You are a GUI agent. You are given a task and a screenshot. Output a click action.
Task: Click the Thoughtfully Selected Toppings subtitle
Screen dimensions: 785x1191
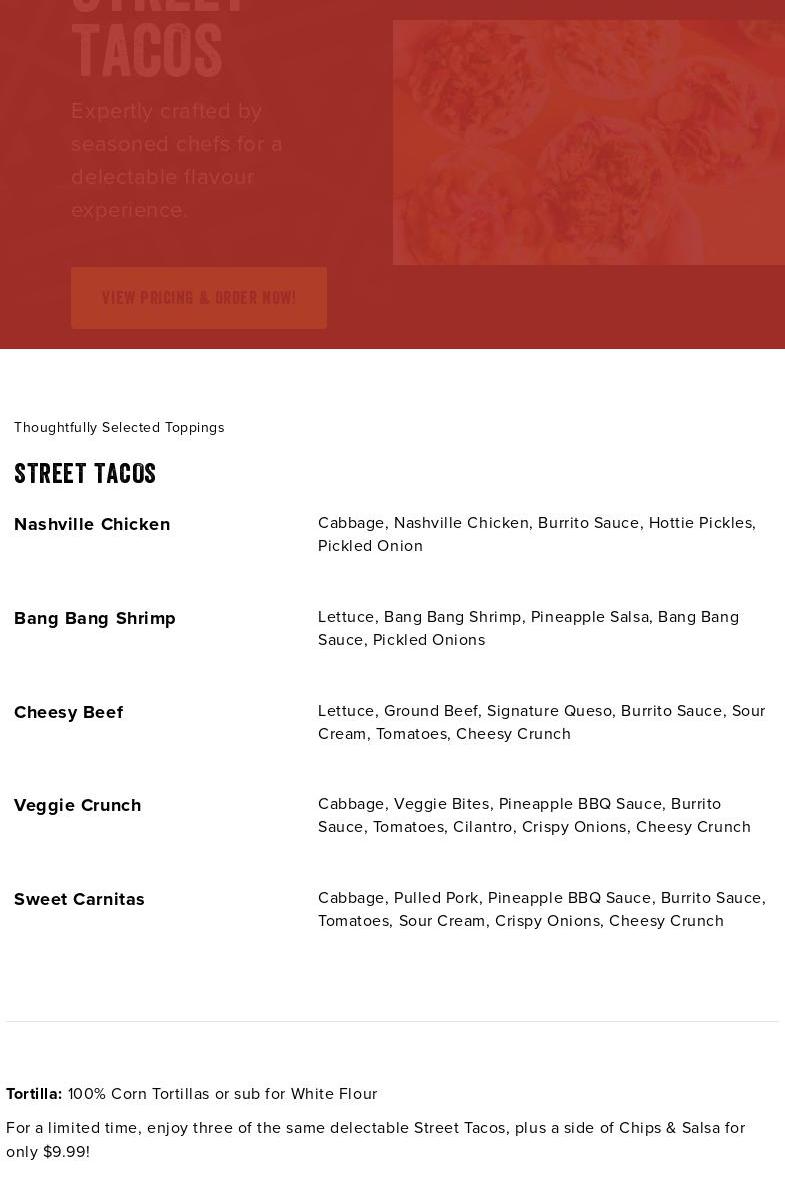pos(119,428)
